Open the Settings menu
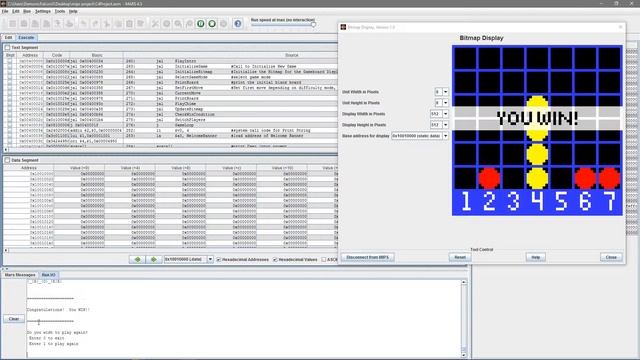The width and height of the screenshot is (640, 360). click(42, 11)
